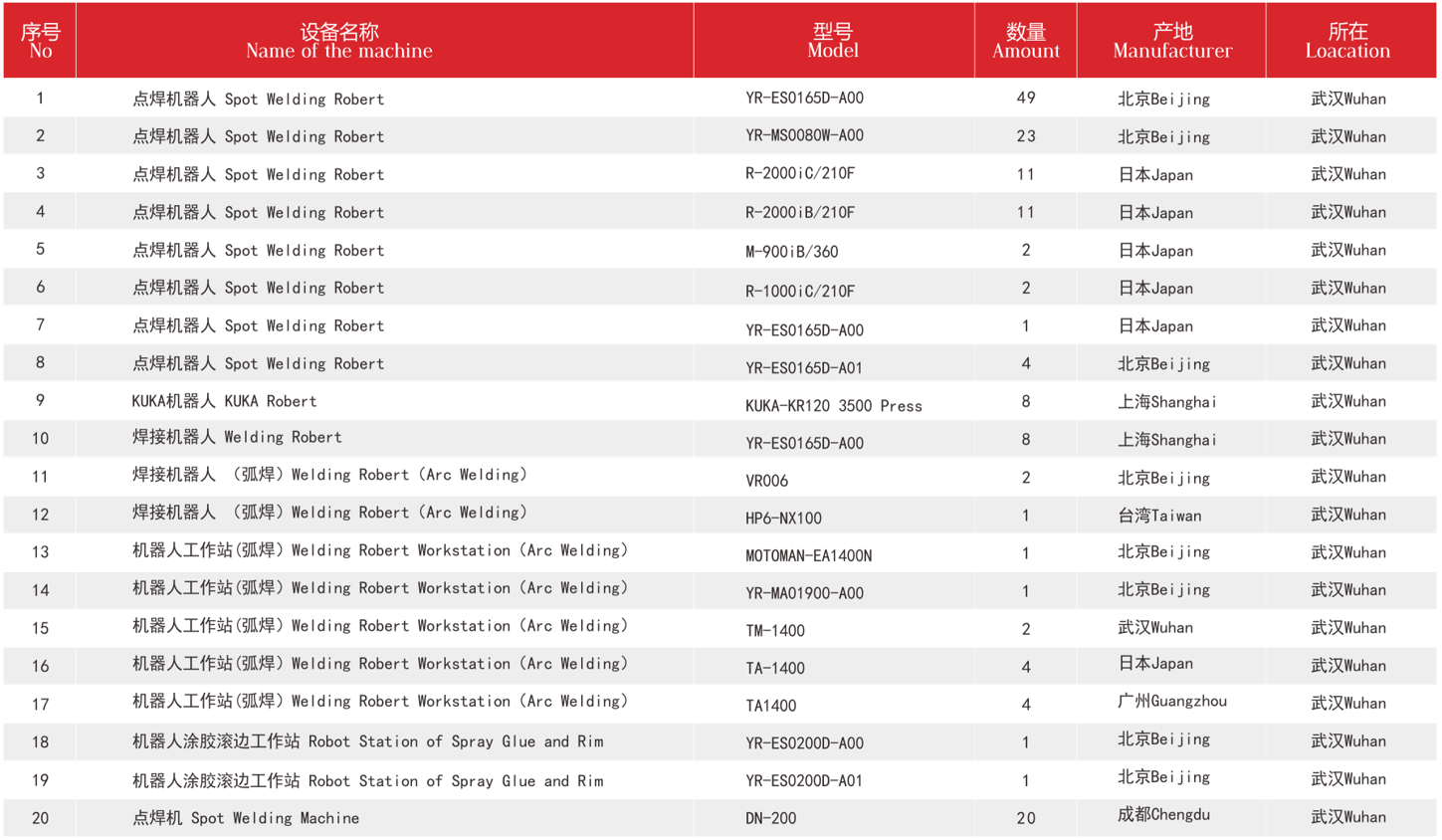Select the YR-MS0080W-A00 model cell
1442x840 pixels.
(804, 136)
